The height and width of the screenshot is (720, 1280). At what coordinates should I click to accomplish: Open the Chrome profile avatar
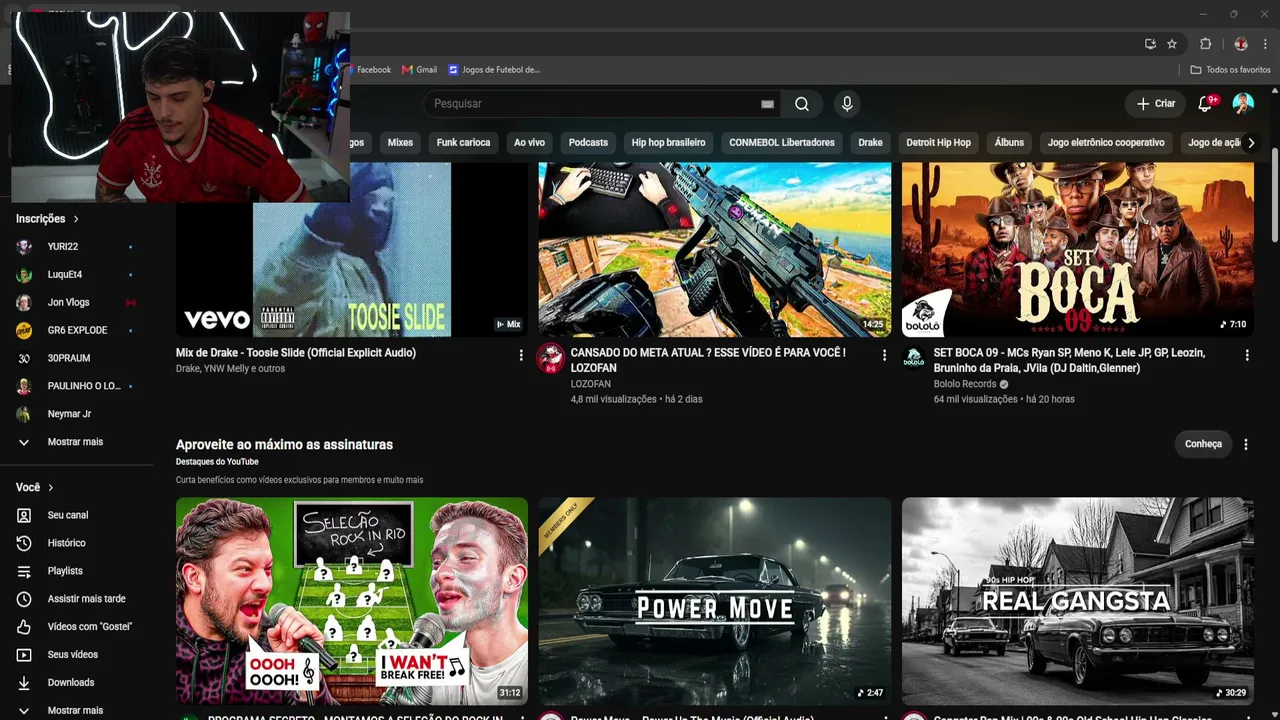[1241, 44]
